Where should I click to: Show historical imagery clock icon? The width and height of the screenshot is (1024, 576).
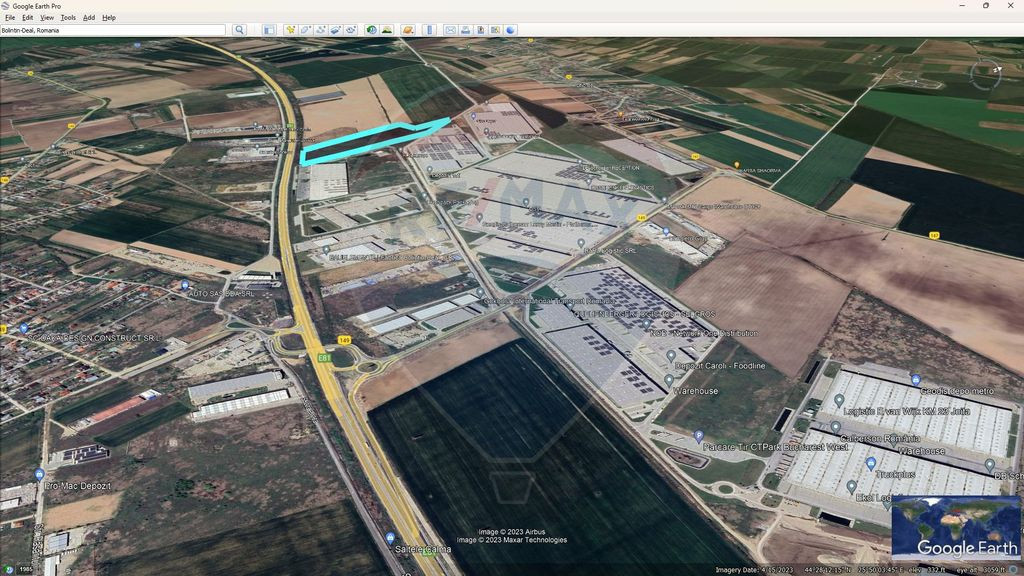(371, 30)
